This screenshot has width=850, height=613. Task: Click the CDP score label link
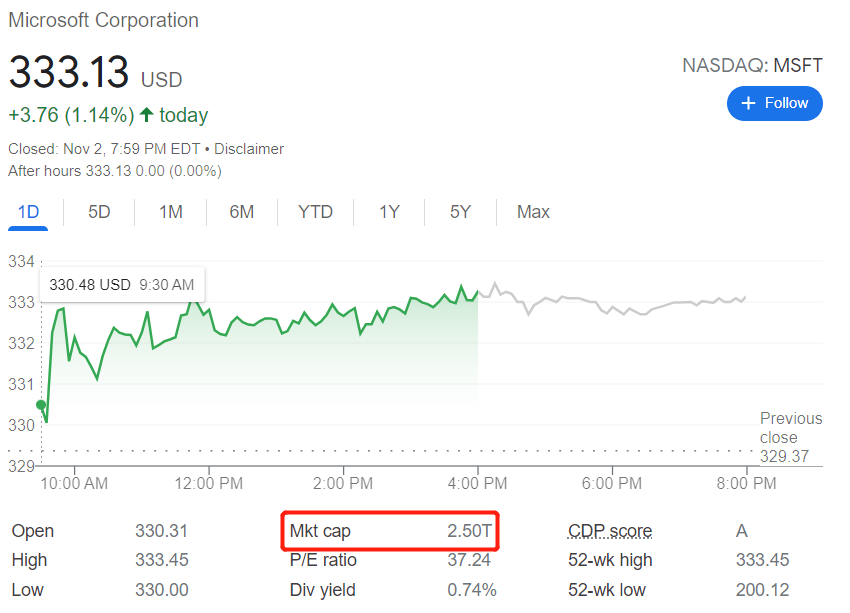click(x=610, y=531)
